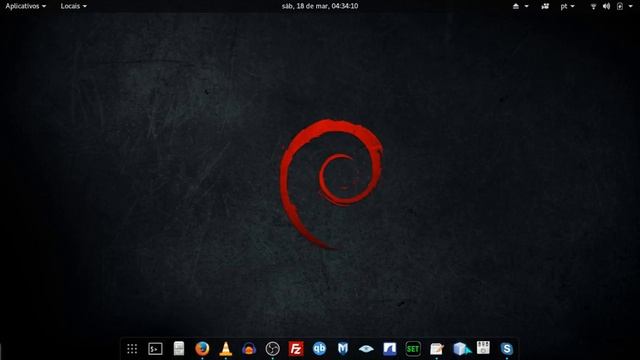The height and width of the screenshot is (360, 640).
Task: Open the Aplicativos menu
Action: 25,6
